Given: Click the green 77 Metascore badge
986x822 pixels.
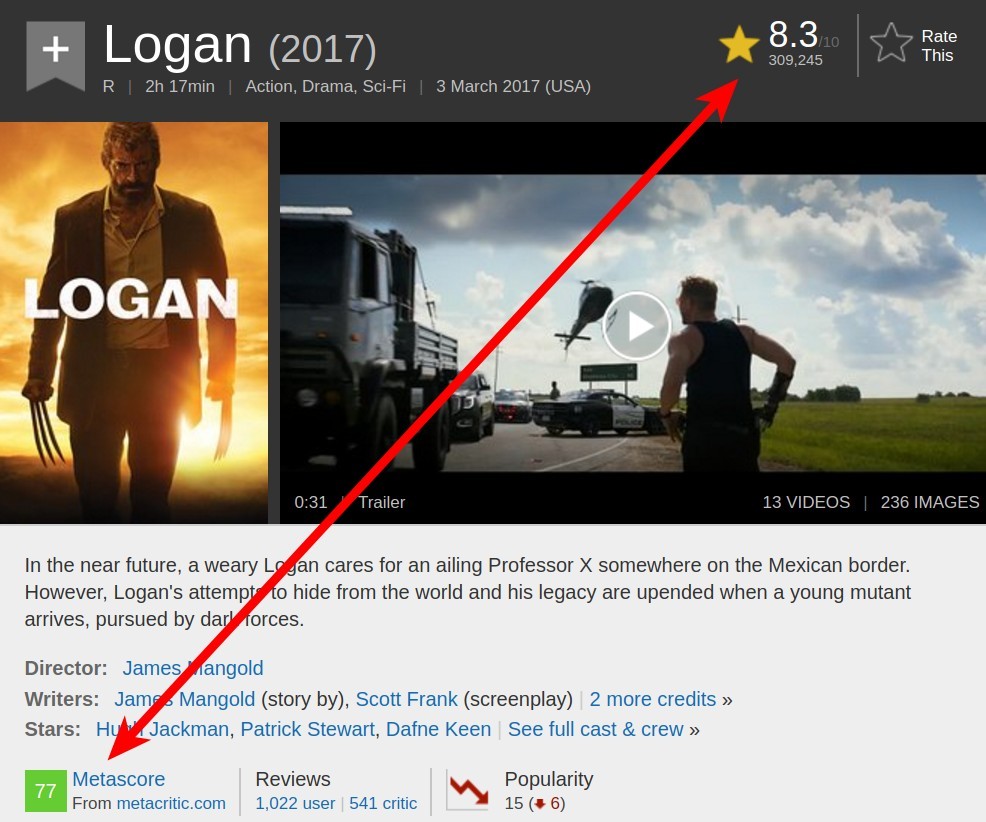Looking at the screenshot, I should pos(46,791).
